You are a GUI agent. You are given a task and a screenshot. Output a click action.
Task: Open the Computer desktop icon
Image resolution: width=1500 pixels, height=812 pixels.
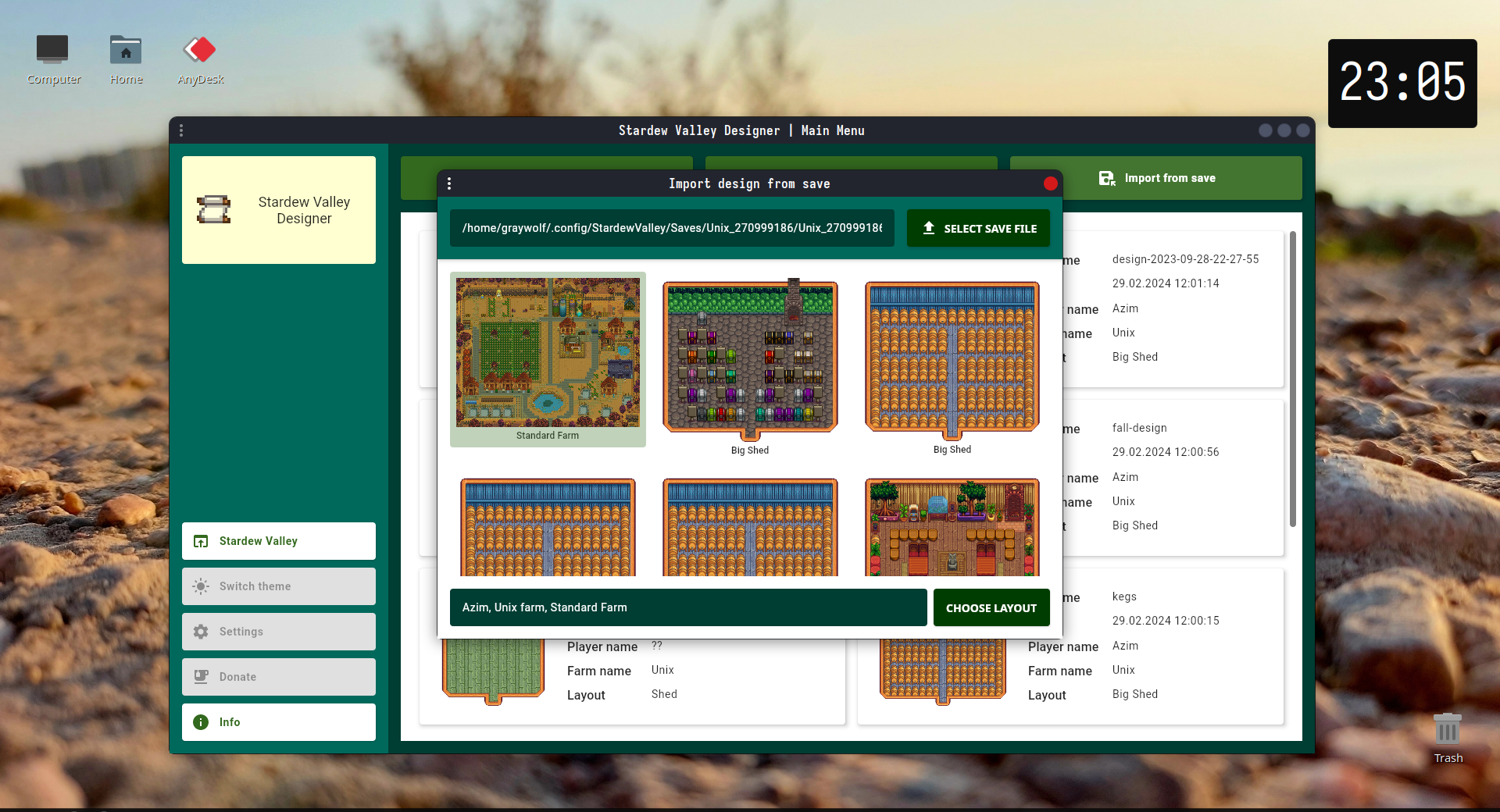[x=52, y=59]
